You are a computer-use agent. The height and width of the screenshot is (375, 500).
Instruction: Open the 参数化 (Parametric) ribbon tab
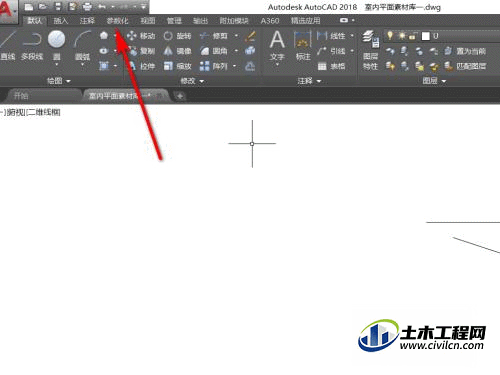point(117,21)
